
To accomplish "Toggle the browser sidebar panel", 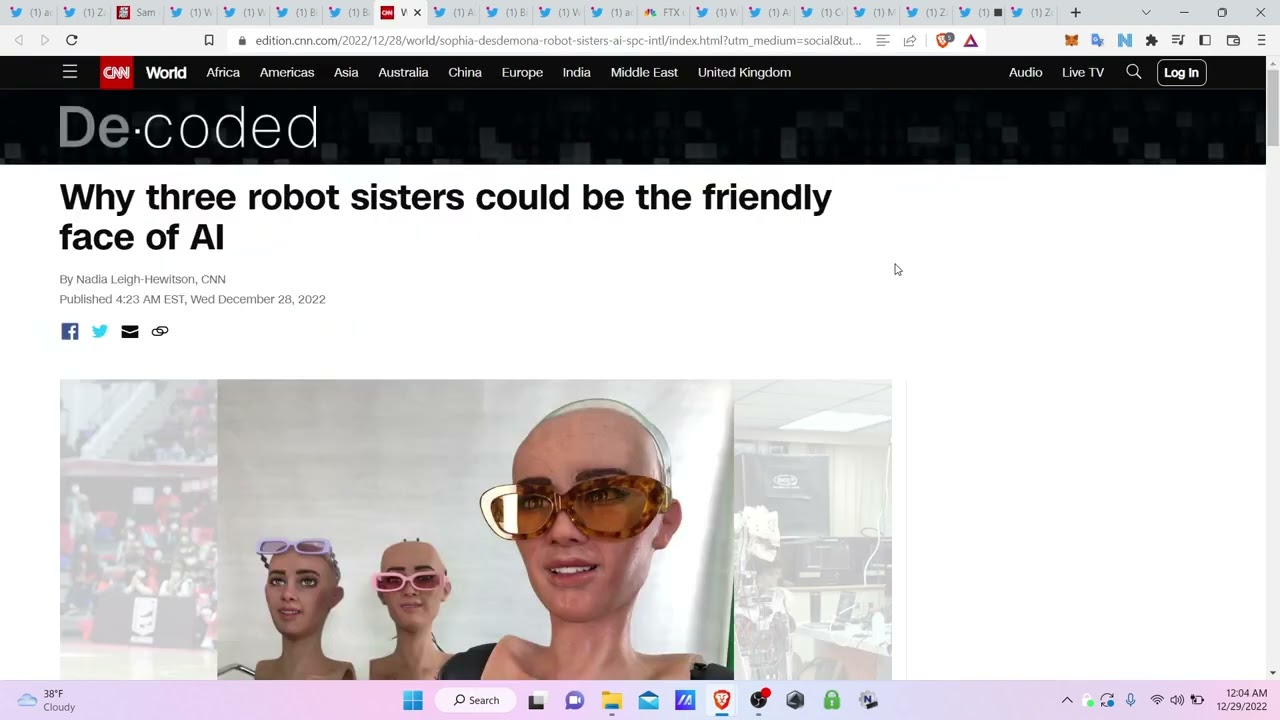I will coord(1205,40).
